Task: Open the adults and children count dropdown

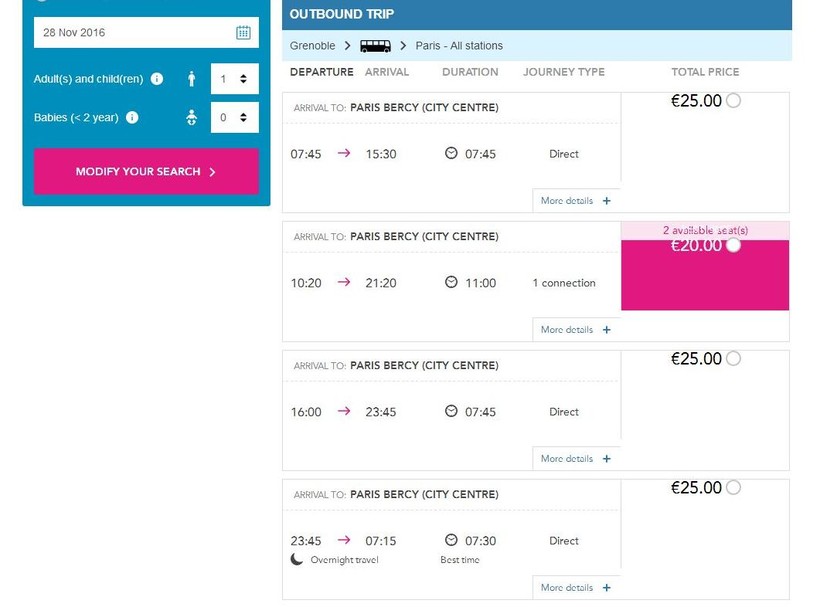Action: pyautogui.click(x=234, y=79)
